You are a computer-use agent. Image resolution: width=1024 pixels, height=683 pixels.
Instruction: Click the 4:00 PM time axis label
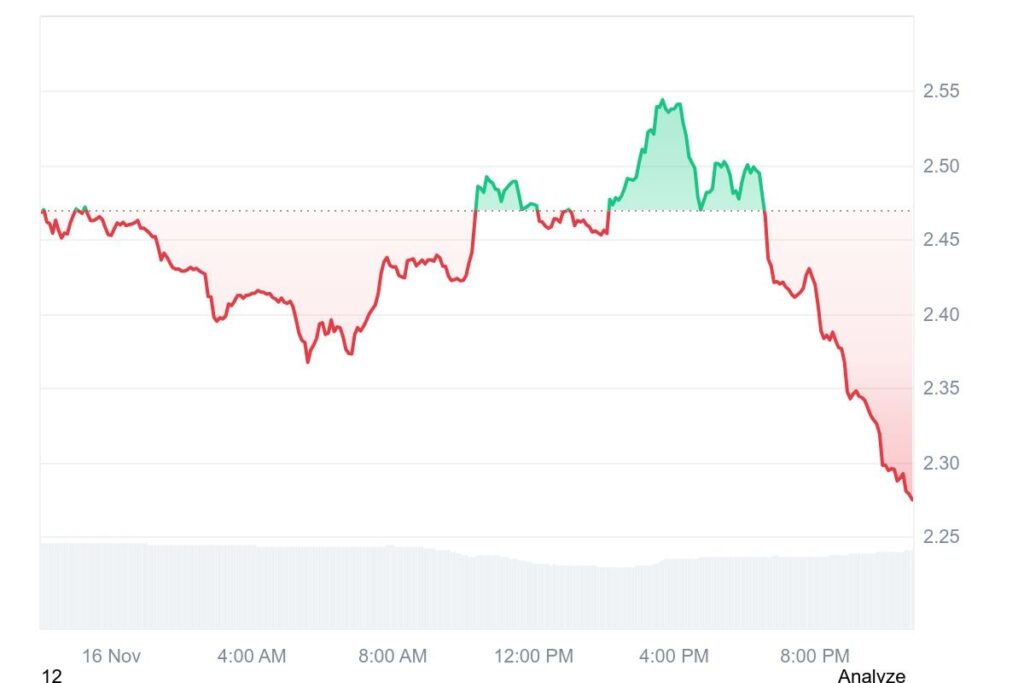[x=674, y=656]
